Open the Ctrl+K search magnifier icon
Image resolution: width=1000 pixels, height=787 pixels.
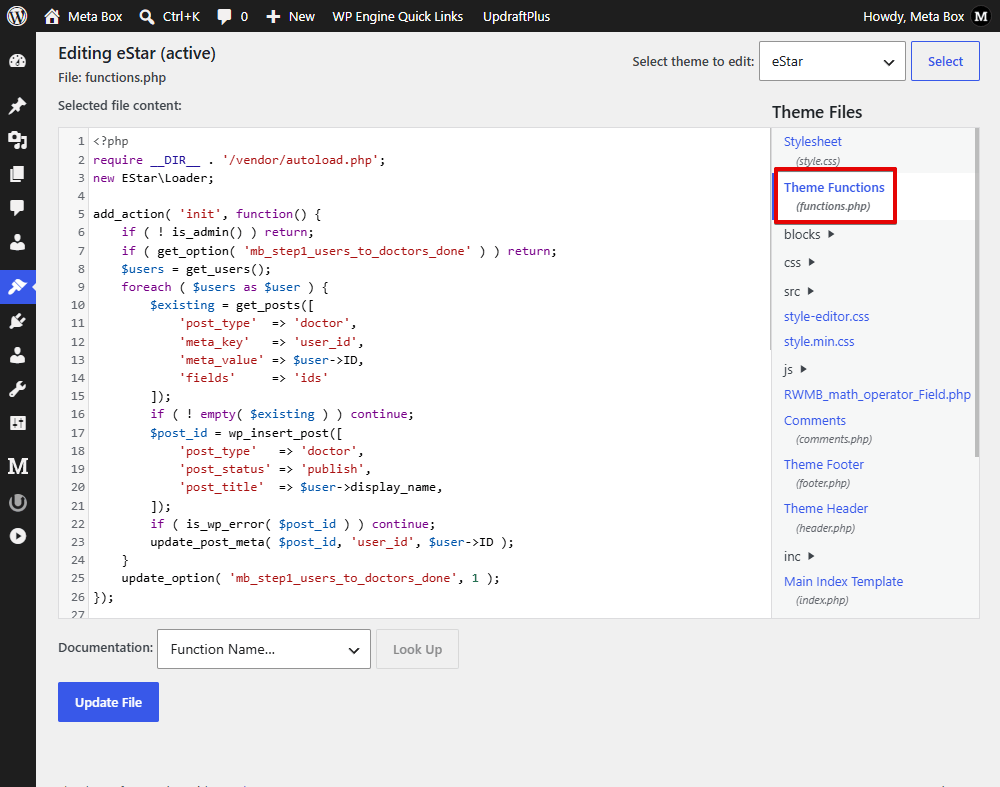click(147, 17)
